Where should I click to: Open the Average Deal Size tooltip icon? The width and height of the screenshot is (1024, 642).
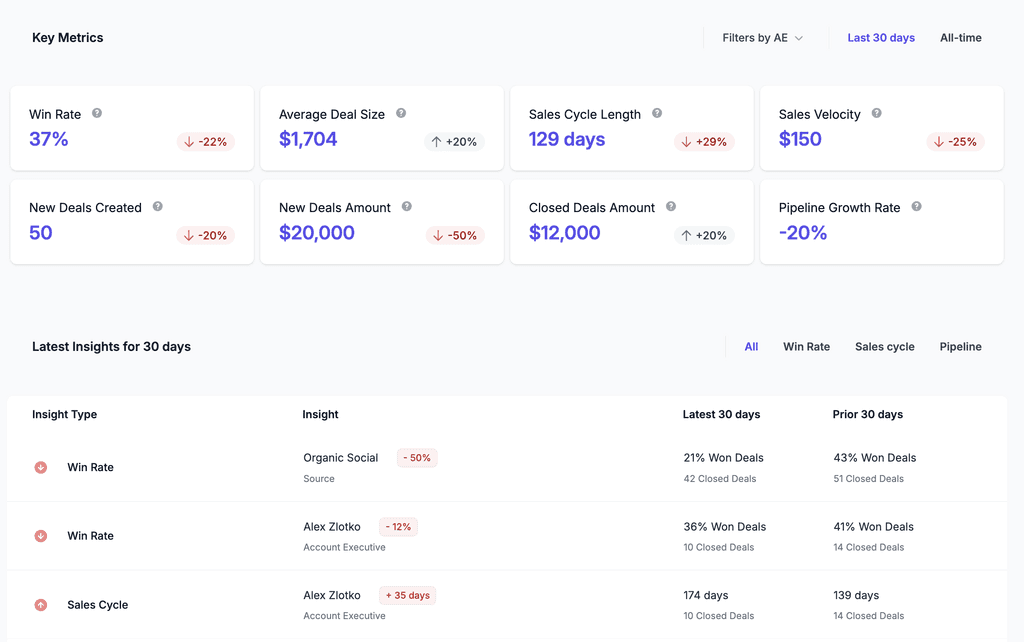tap(401, 114)
